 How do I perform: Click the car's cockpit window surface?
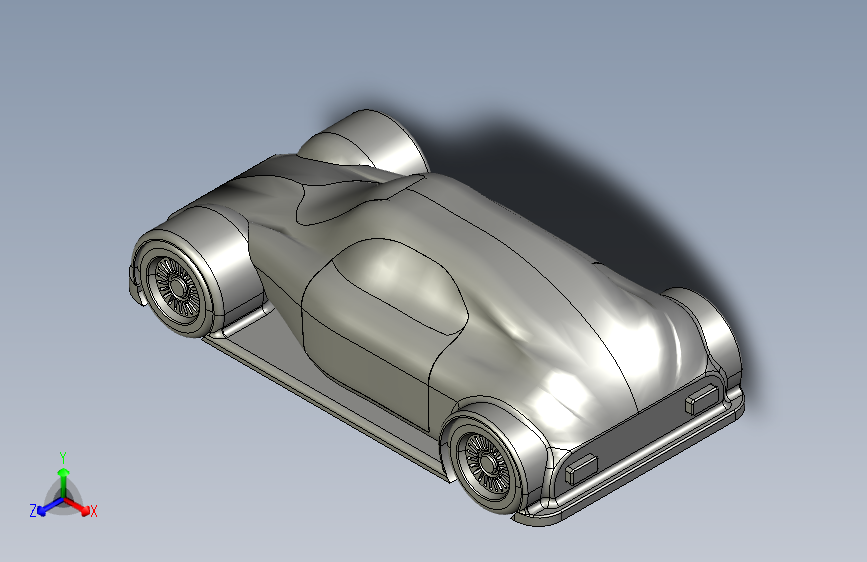pyautogui.click(x=399, y=288)
